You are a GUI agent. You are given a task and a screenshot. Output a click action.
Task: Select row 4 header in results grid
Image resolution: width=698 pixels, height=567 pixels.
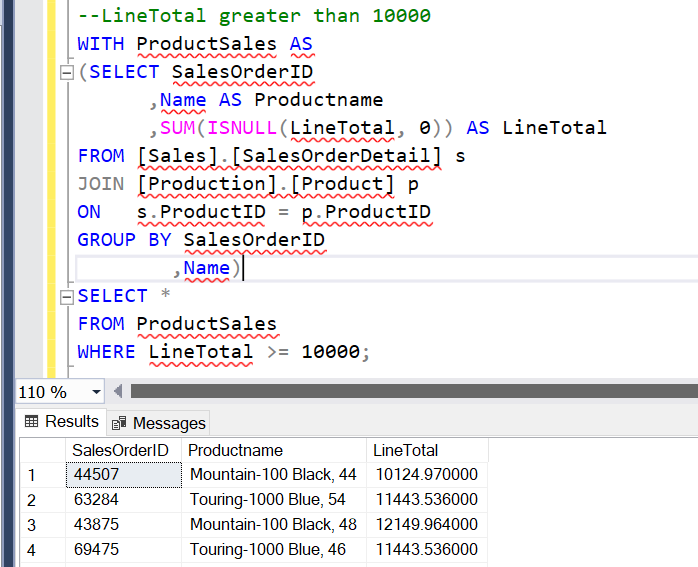point(42,549)
